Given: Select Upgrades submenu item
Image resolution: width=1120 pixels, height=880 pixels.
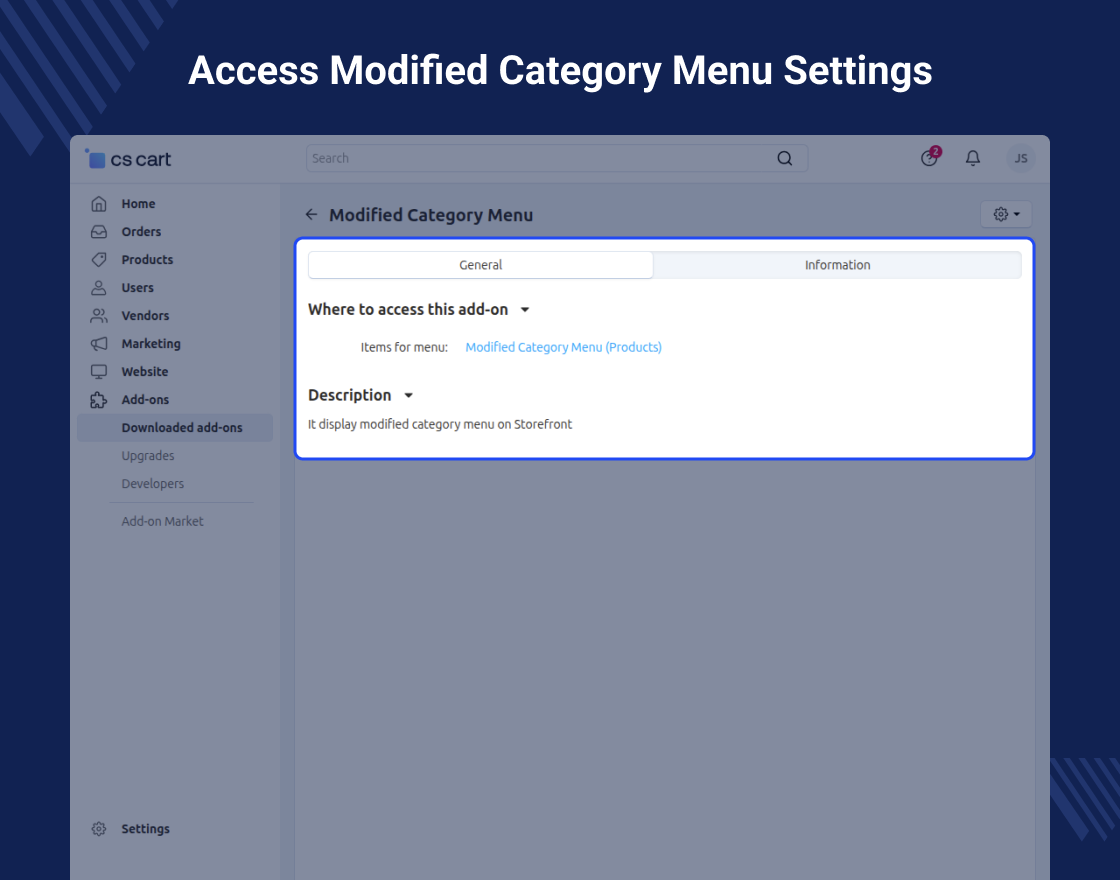Looking at the screenshot, I should coord(148,456).
